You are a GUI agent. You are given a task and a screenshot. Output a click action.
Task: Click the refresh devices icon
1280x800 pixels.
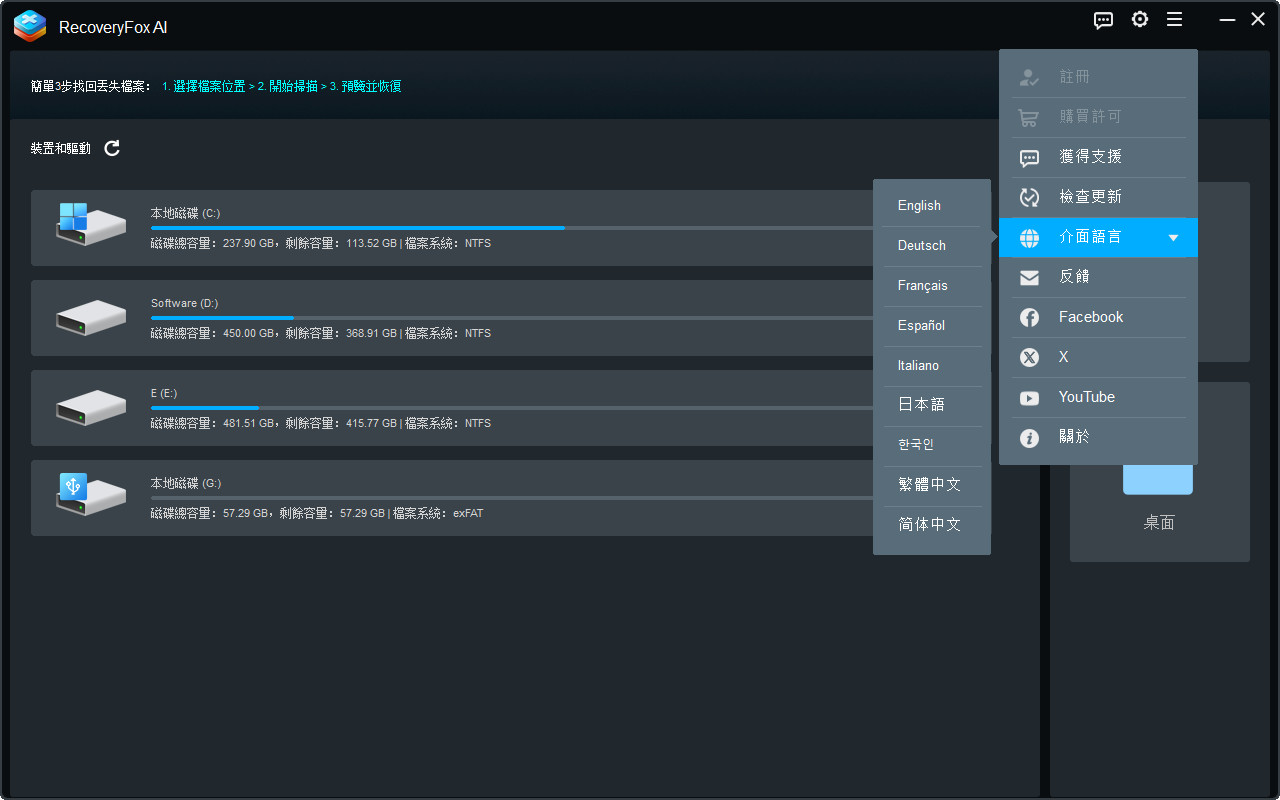pos(112,148)
